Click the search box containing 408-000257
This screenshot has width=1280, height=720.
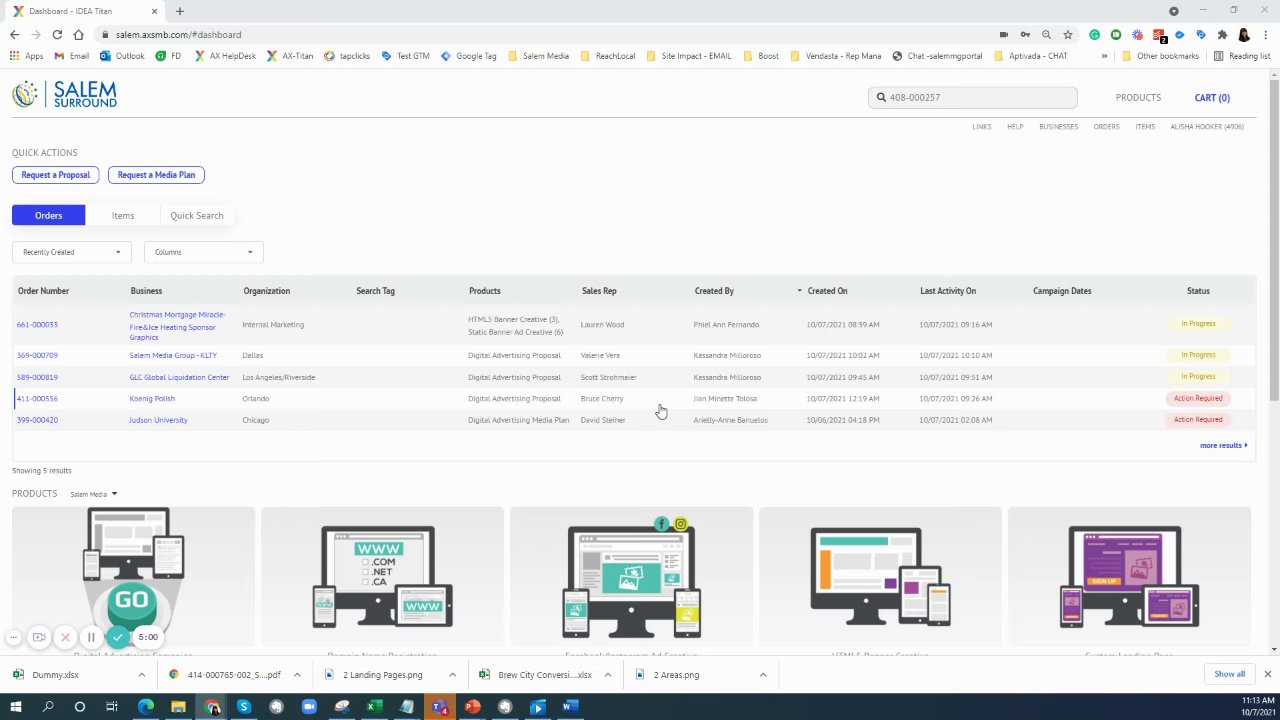coord(972,97)
